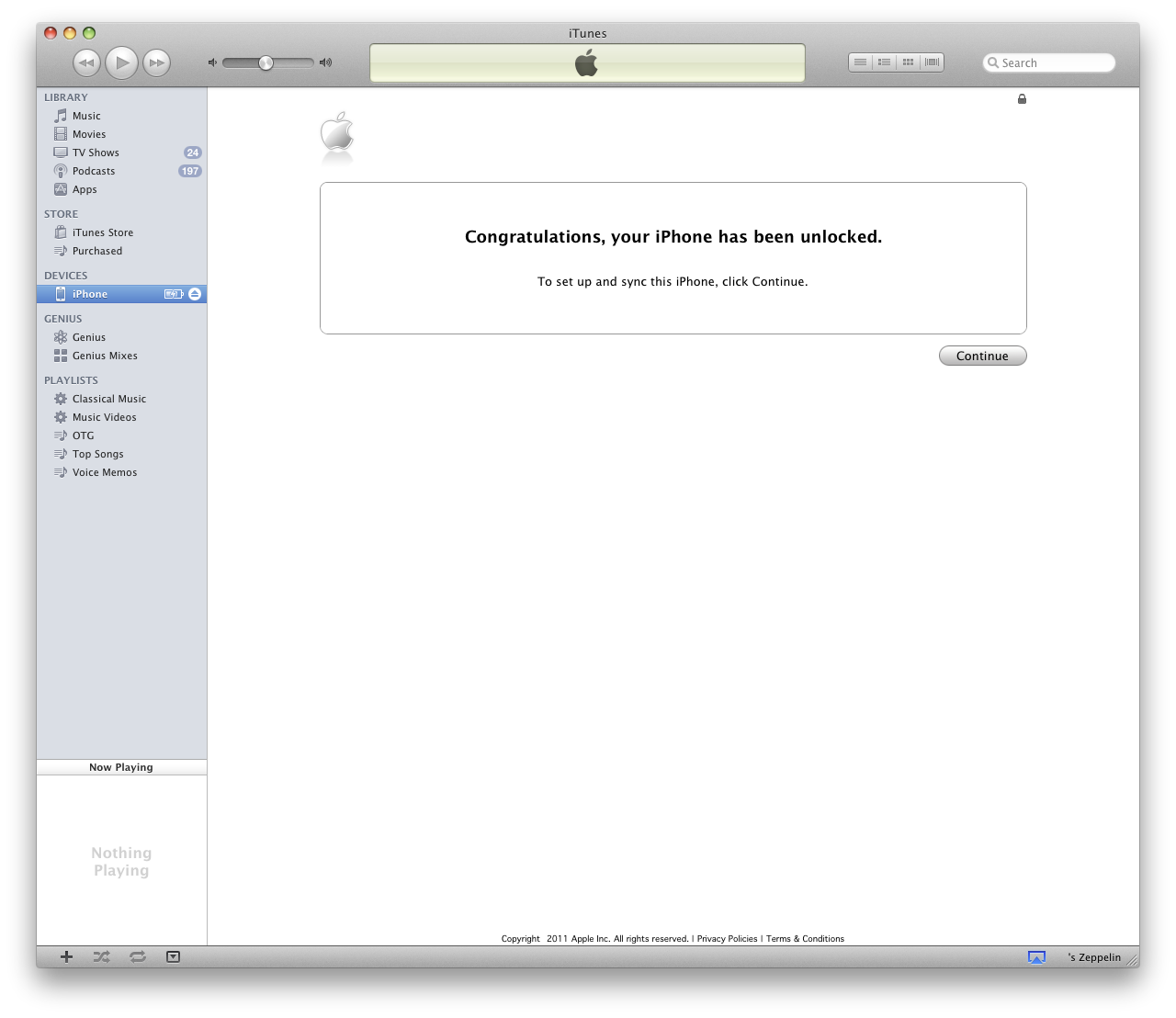The width and height of the screenshot is (1176, 1018).
Task: Click the TV Shows 24 badge
Action: (x=192, y=153)
